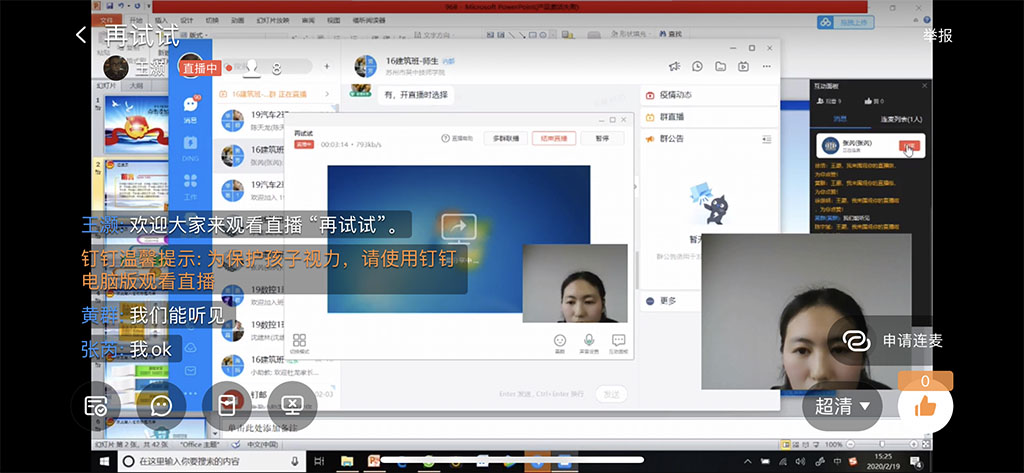Switch slide pane to 大纲 tab
The width and height of the screenshot is (1024, 473).
click(x=136, y=86)
